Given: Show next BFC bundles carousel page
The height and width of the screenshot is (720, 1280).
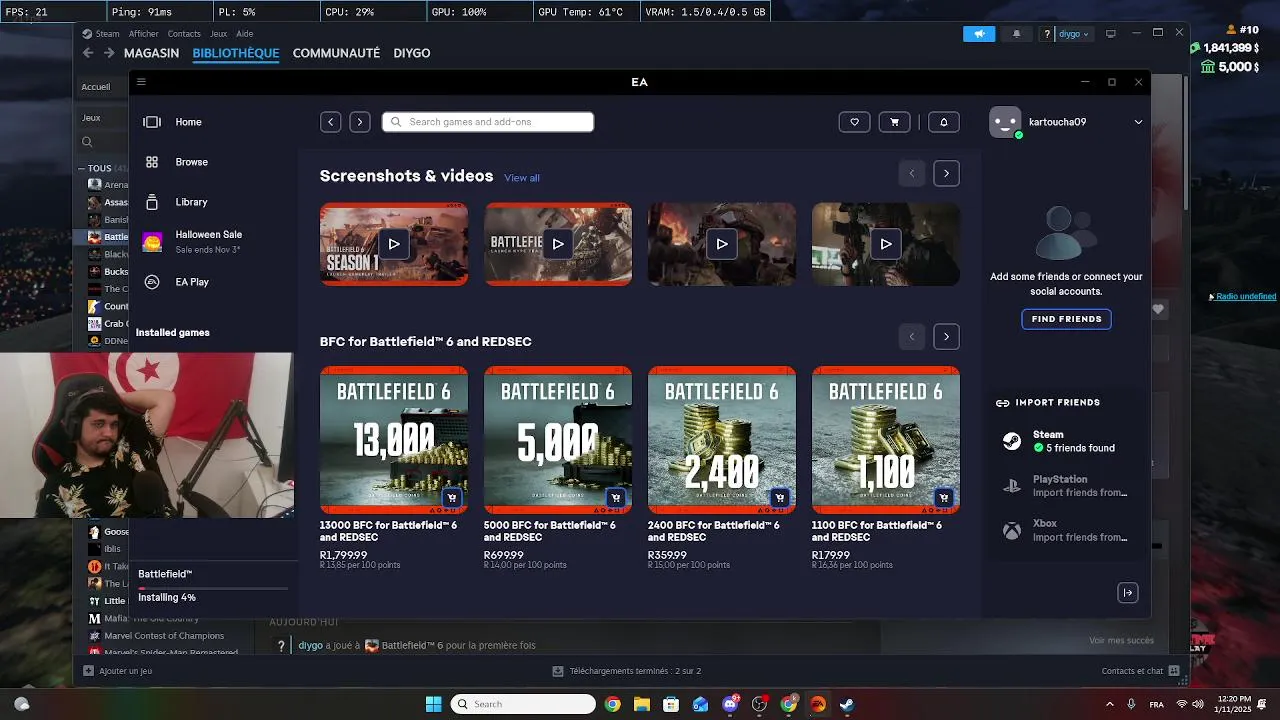Looking at the screenshot, I should click(947, 336).
